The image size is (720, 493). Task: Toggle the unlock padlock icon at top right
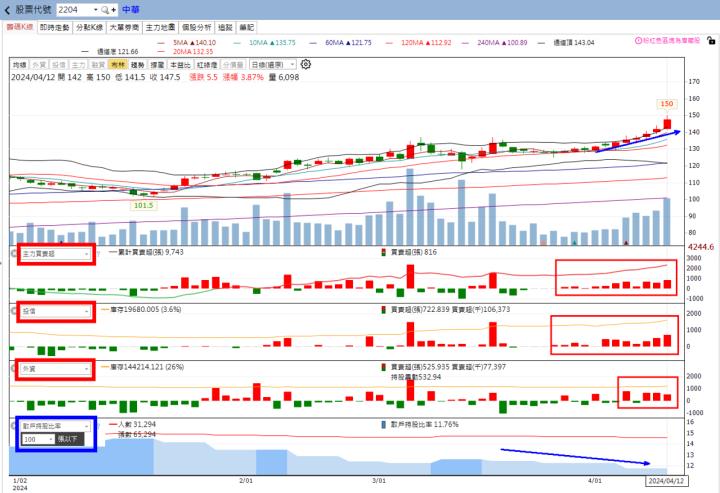pyautogui.click(x=711, y=41)
